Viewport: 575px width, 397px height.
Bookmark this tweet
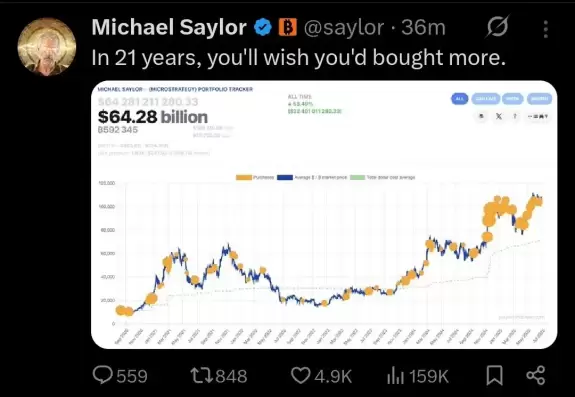pos(495,376)
